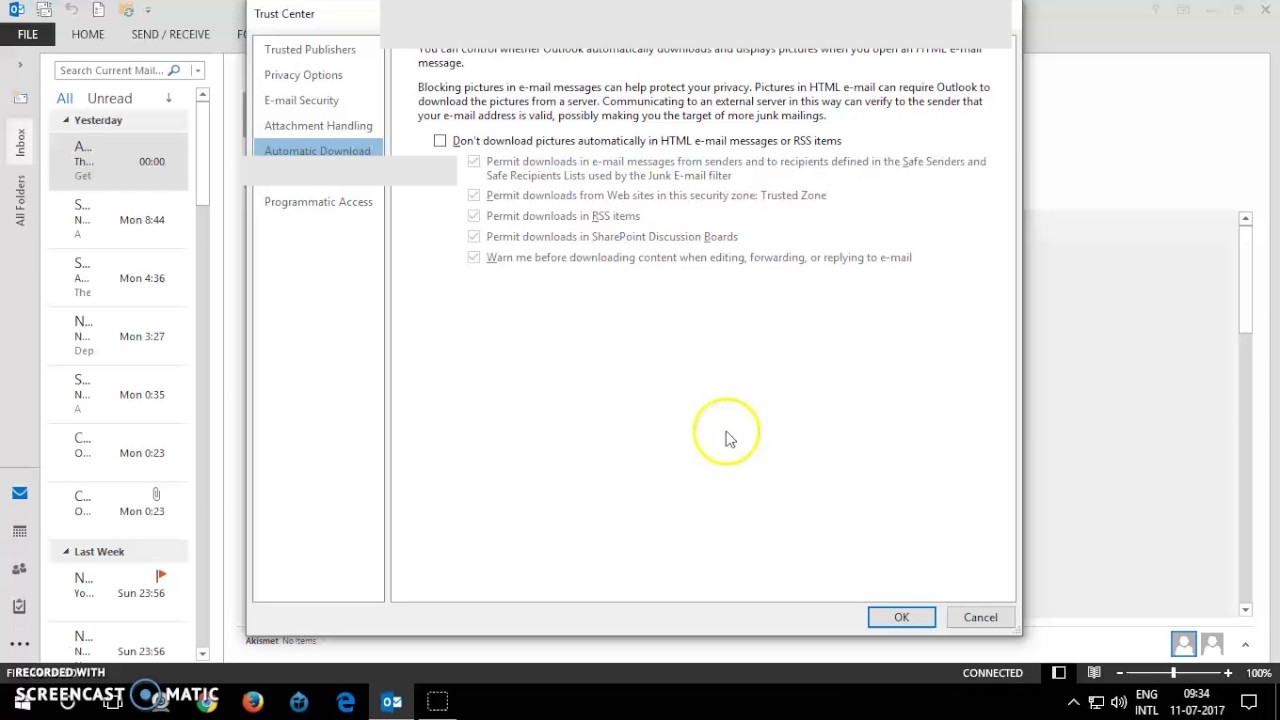Click the new mail envelope icon in the left rail
The image size is (1280, 720).
pos(20,98)
